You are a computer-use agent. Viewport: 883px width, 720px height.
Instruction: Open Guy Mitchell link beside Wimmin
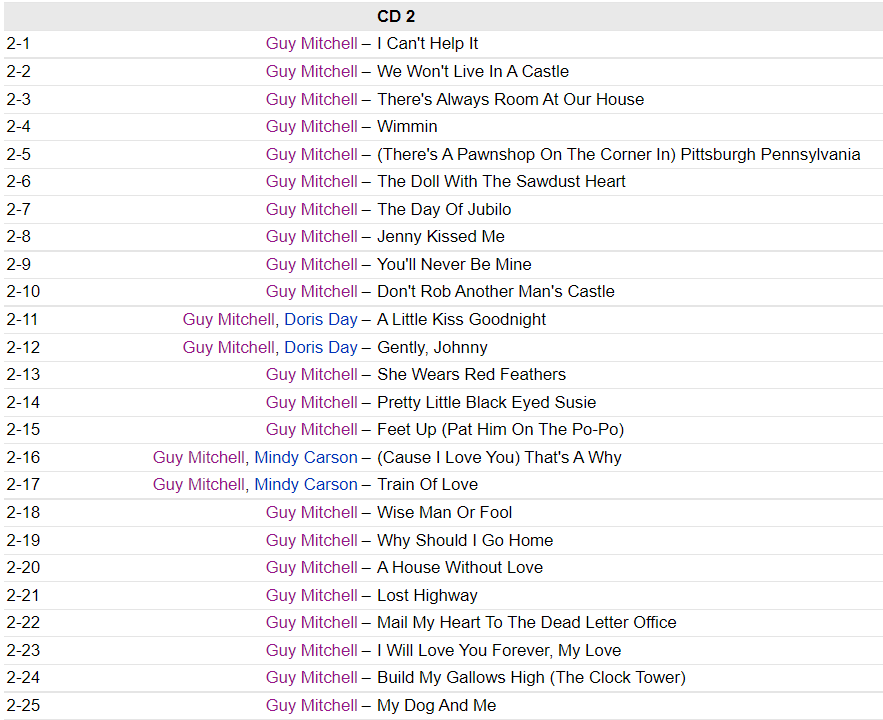pyautogui.click(x=311, y=126)
